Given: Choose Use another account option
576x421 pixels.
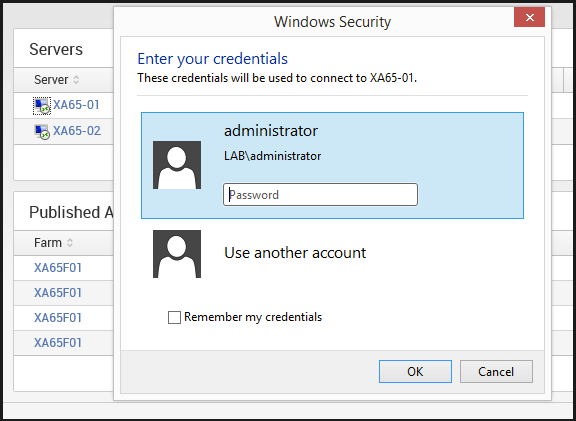Looking at the screenshot, I should [x=295, y=253].
